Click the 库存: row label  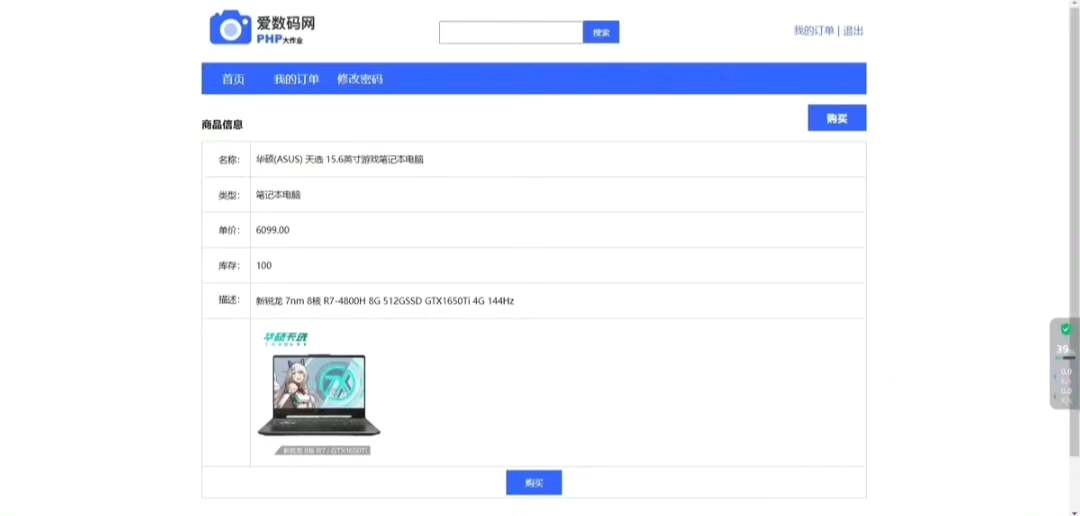click(229, 265)
